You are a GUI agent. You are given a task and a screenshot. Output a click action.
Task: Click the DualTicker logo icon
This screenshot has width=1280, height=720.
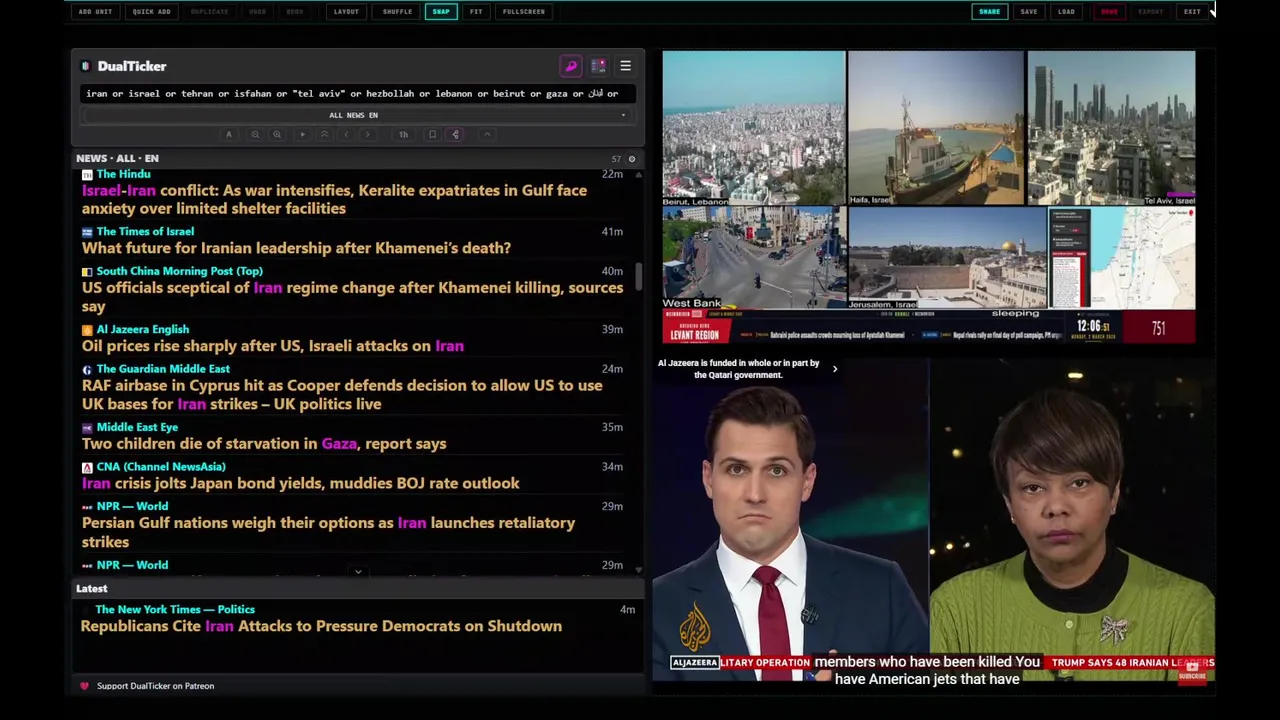click(85, 66)
